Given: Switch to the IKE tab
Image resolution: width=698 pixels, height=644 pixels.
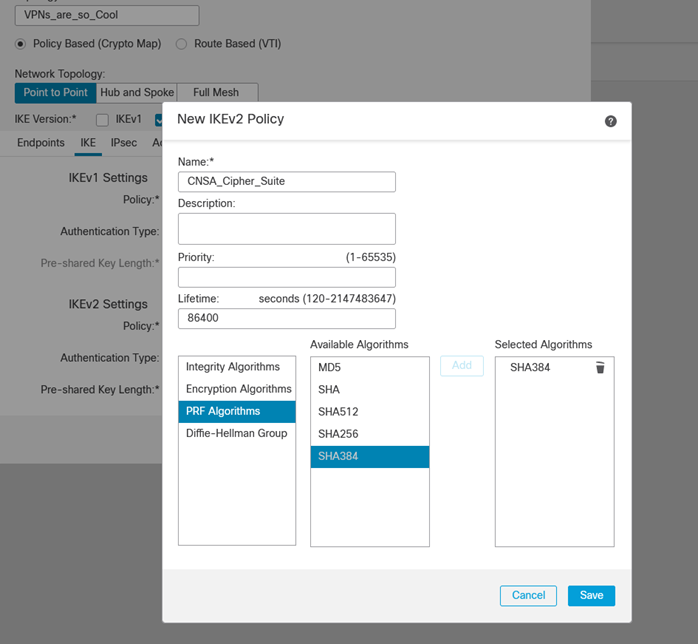Looking at the screenshot, I should tap(88, 142).
